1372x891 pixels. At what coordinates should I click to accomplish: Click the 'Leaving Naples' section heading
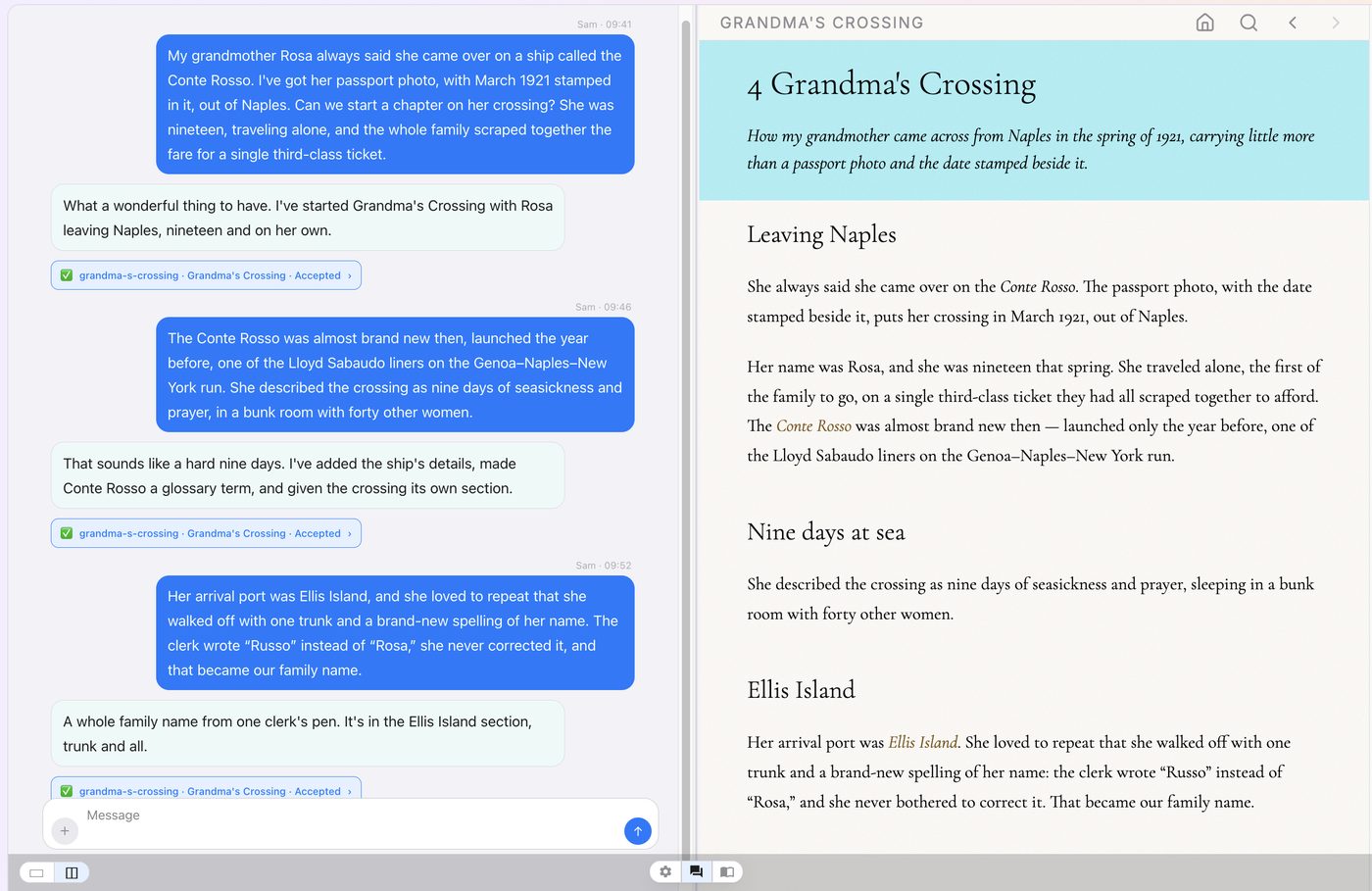[x=821, y=234]
